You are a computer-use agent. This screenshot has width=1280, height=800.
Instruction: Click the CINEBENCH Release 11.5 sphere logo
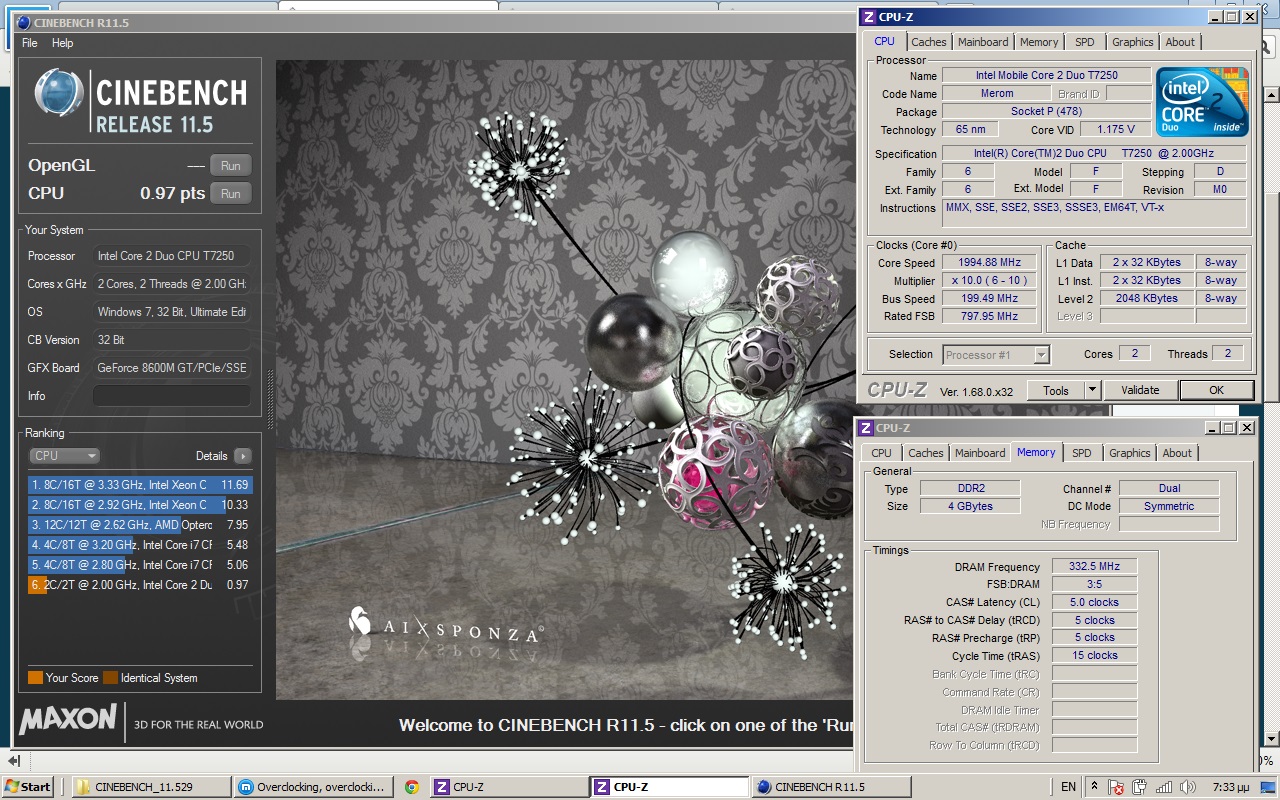(x=59, y=94)
